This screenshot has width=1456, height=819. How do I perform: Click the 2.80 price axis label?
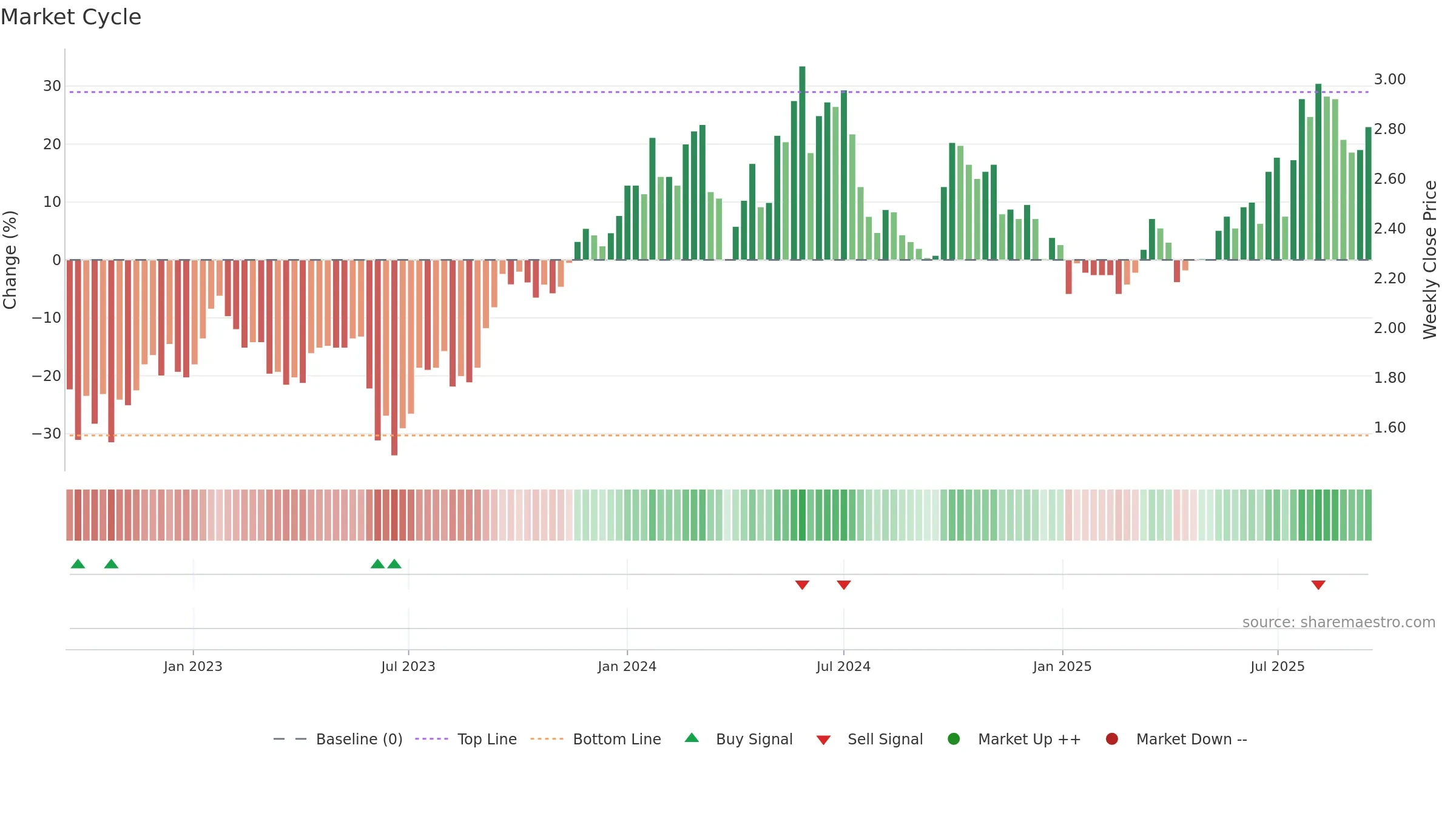(1390, 129)
